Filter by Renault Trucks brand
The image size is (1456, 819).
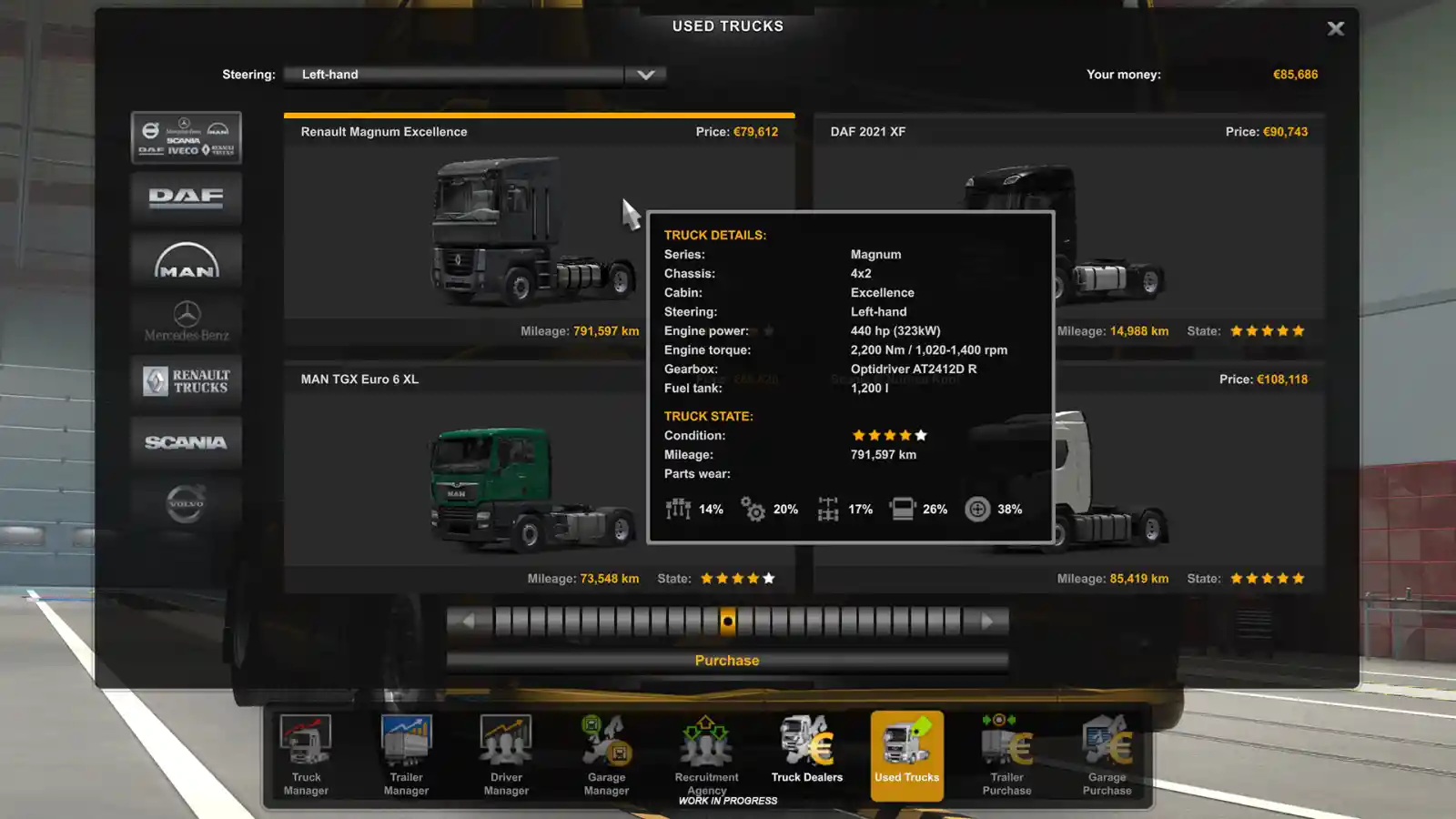[x=186, y=381]
